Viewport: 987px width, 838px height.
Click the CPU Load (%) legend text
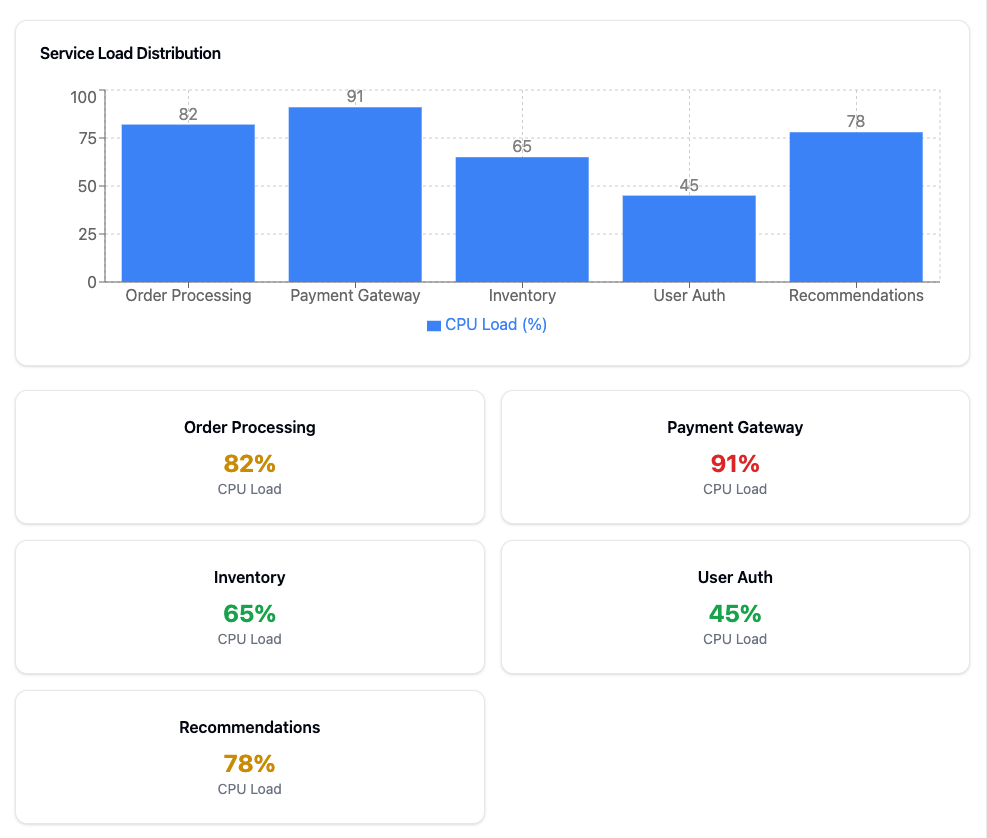point(496,325)
